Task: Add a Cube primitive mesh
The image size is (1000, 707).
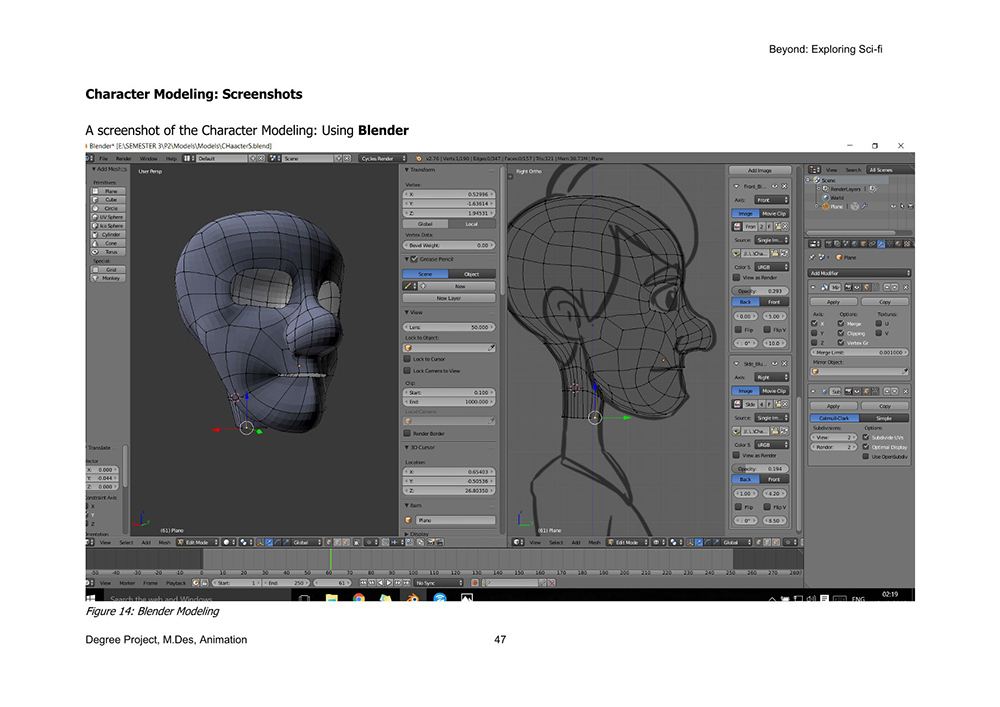Action: tap(108, 200)
